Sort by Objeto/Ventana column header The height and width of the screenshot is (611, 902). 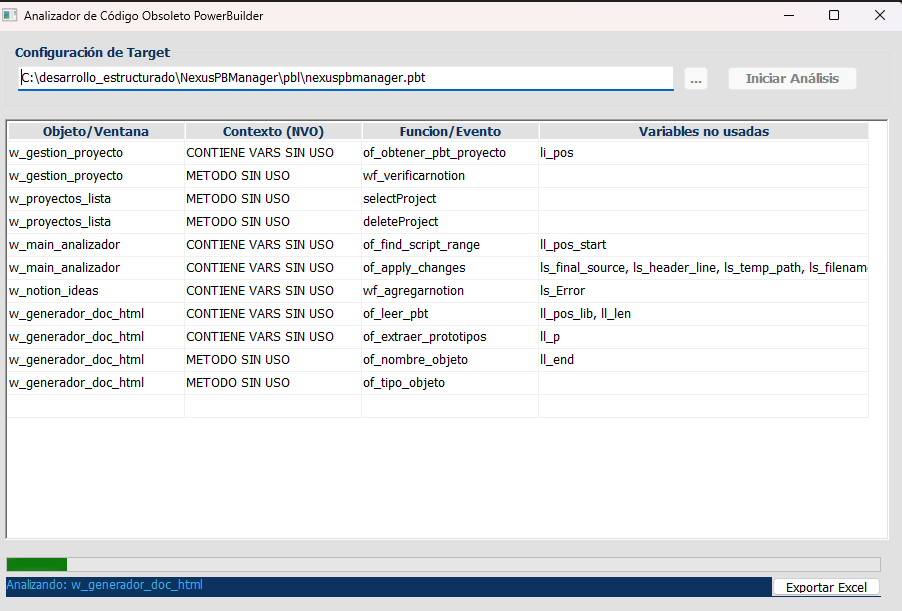pos(96,131)
